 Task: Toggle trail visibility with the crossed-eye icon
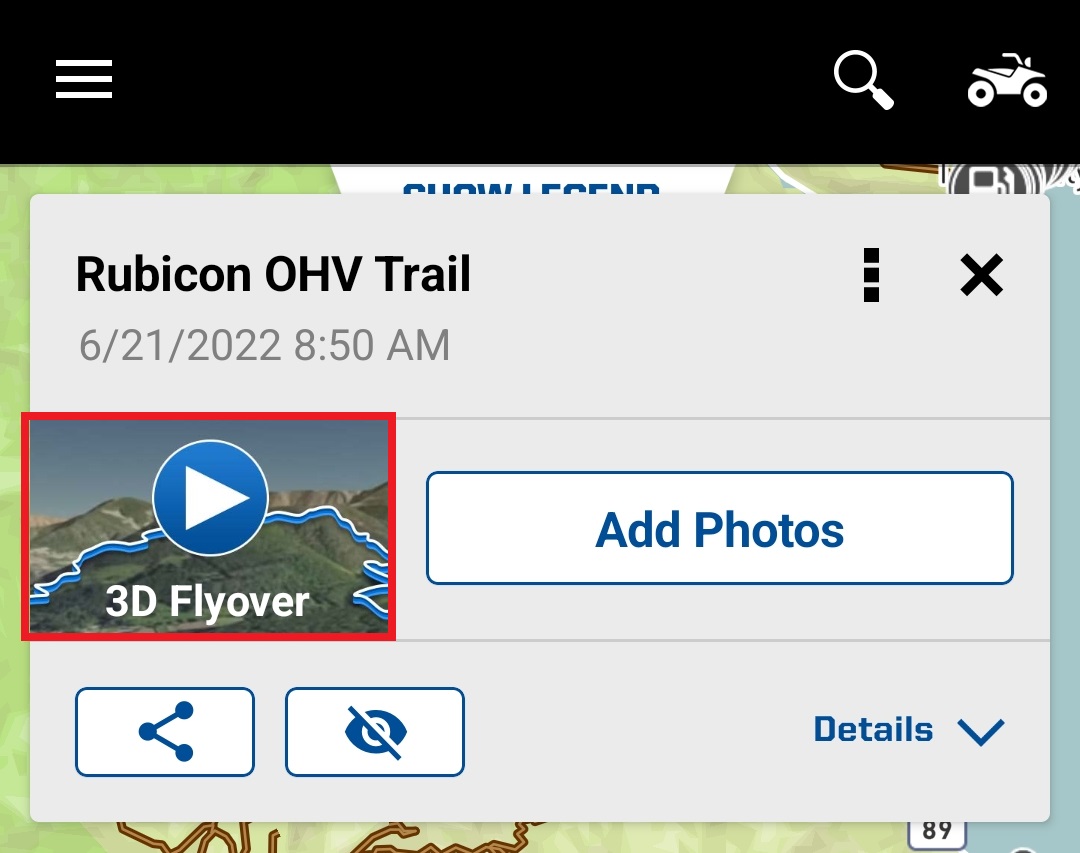pos(375,732)
